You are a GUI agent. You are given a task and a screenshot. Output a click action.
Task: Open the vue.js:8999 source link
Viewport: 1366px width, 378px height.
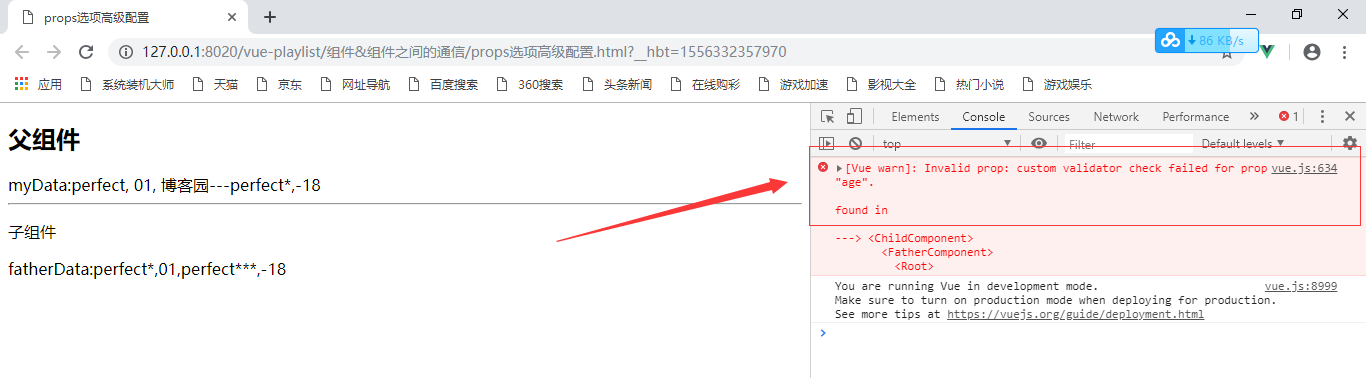click(x=1301, y=286)
